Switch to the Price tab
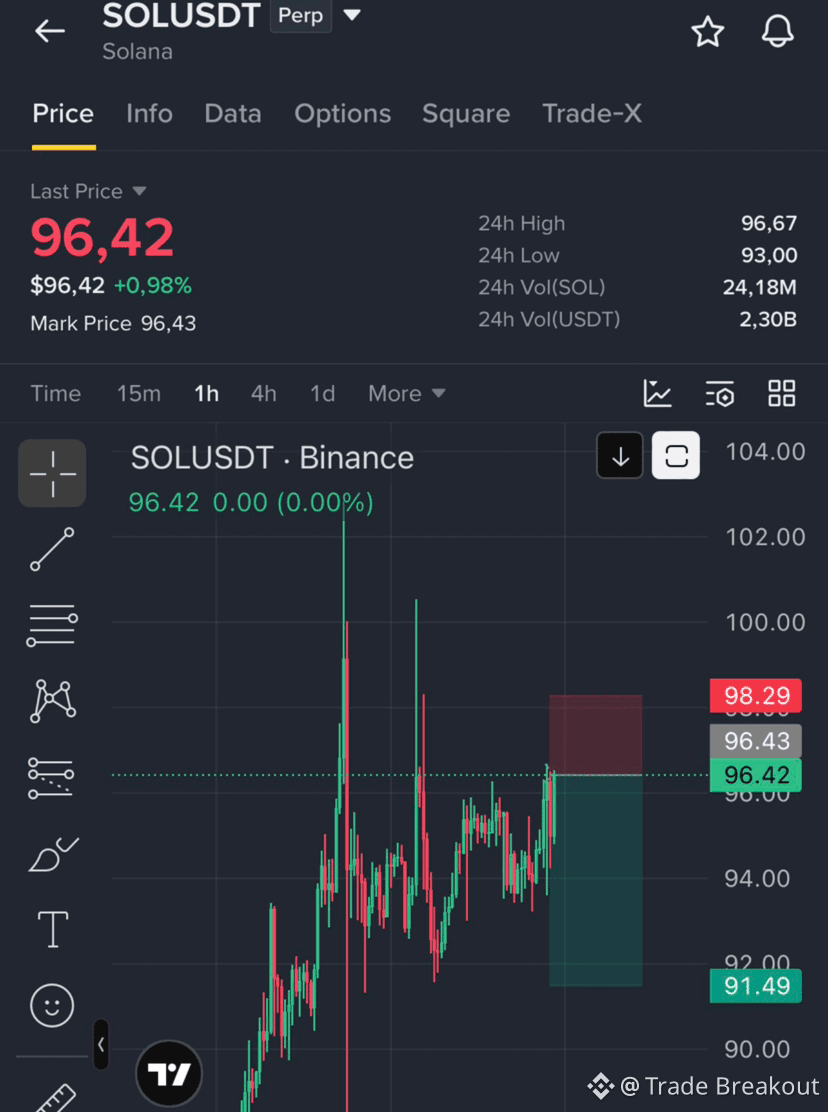Screen dimensions: 828x1112 (x=63, y=113)
